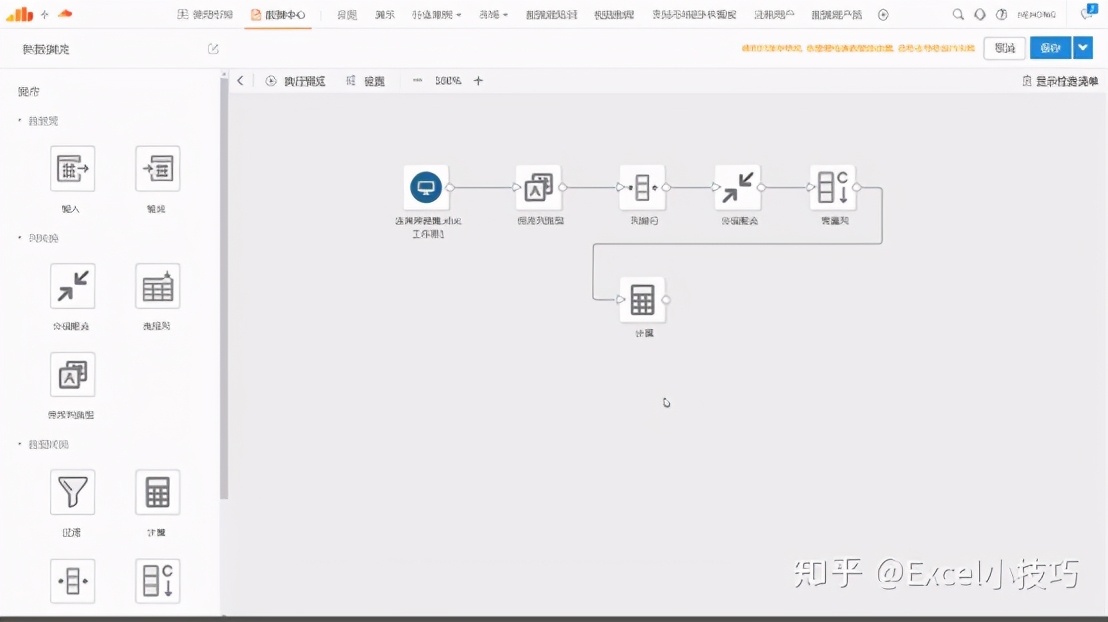Select the Output node in the left sidebar
Image resolution: width=1108 pixels, height=622 pixels.
tap(156, 169)
